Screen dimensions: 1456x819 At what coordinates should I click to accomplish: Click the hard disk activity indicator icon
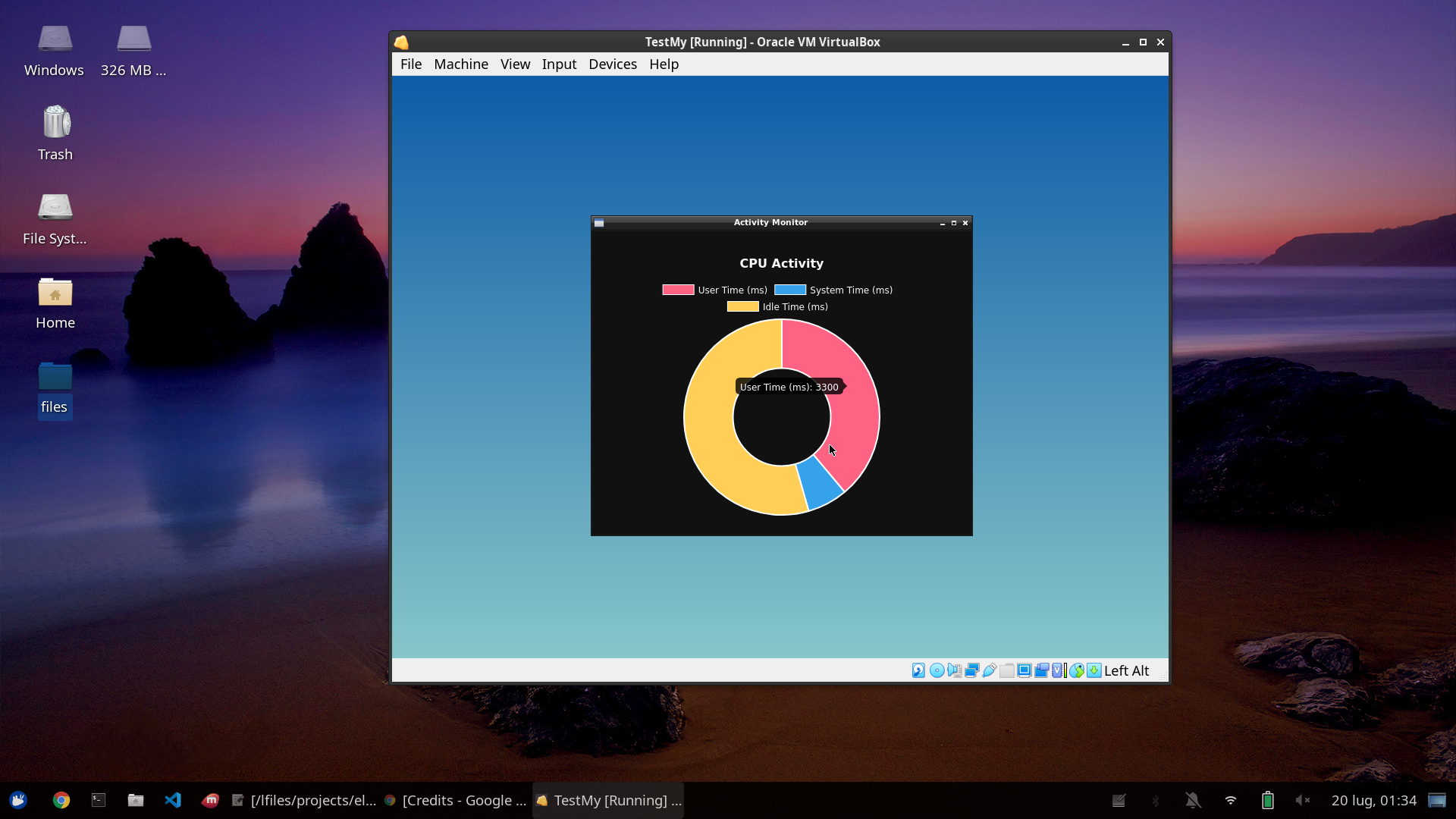[918, 670]
